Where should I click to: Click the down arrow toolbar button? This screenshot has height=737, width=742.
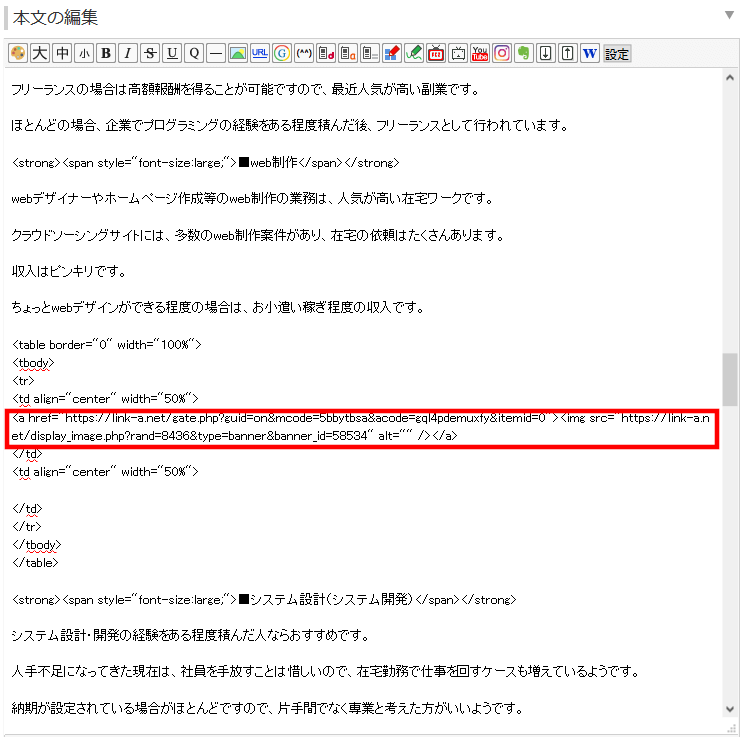tap(546, 53)
